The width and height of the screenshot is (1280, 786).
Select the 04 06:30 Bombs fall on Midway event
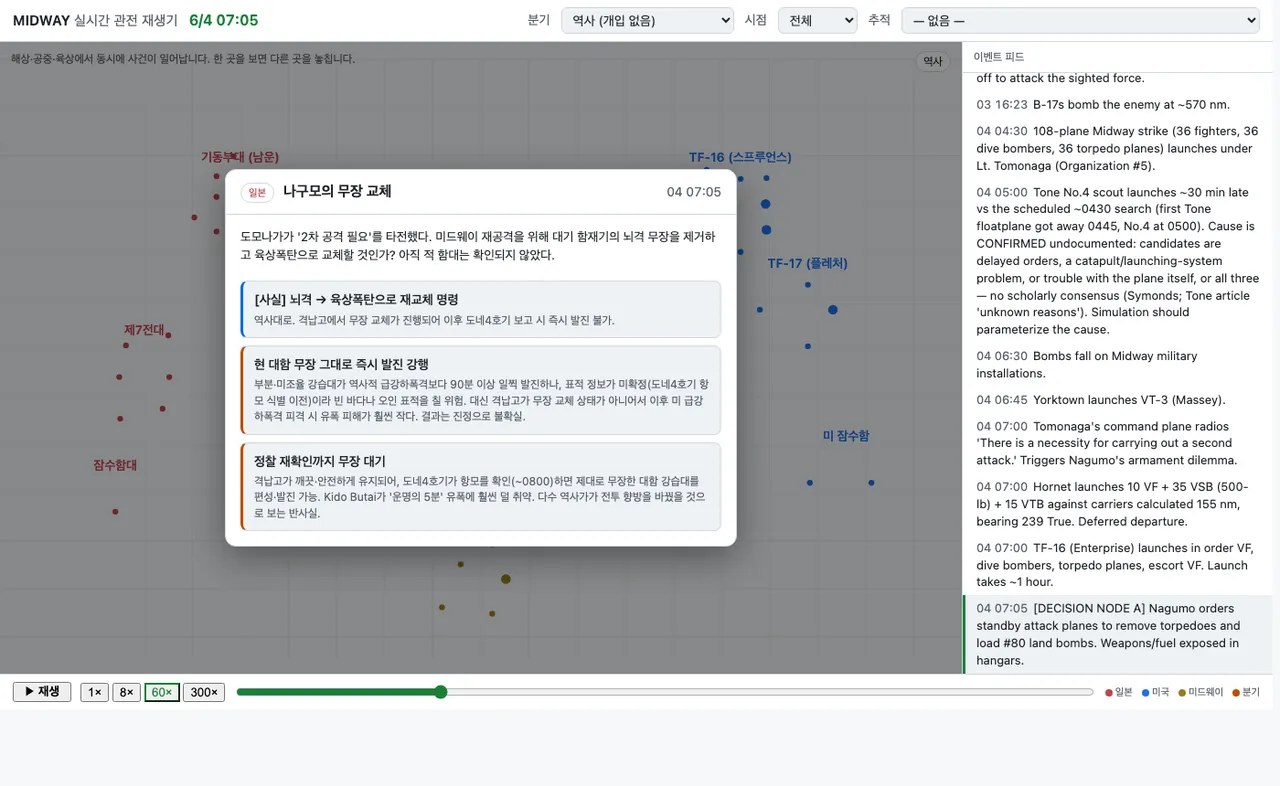1118,364
